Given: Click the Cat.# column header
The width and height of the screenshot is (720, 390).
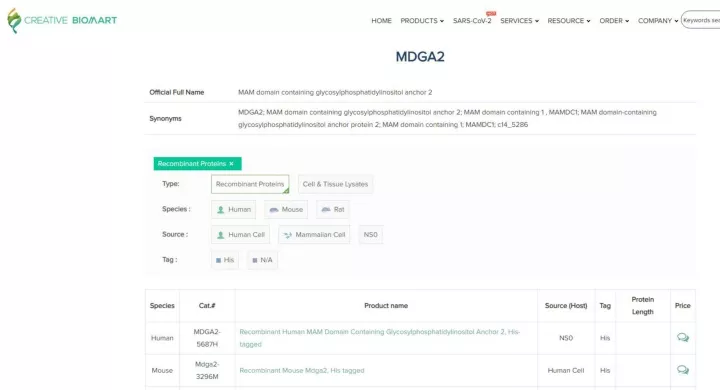Looking at the screenshot, I should (x=207, y=305).
